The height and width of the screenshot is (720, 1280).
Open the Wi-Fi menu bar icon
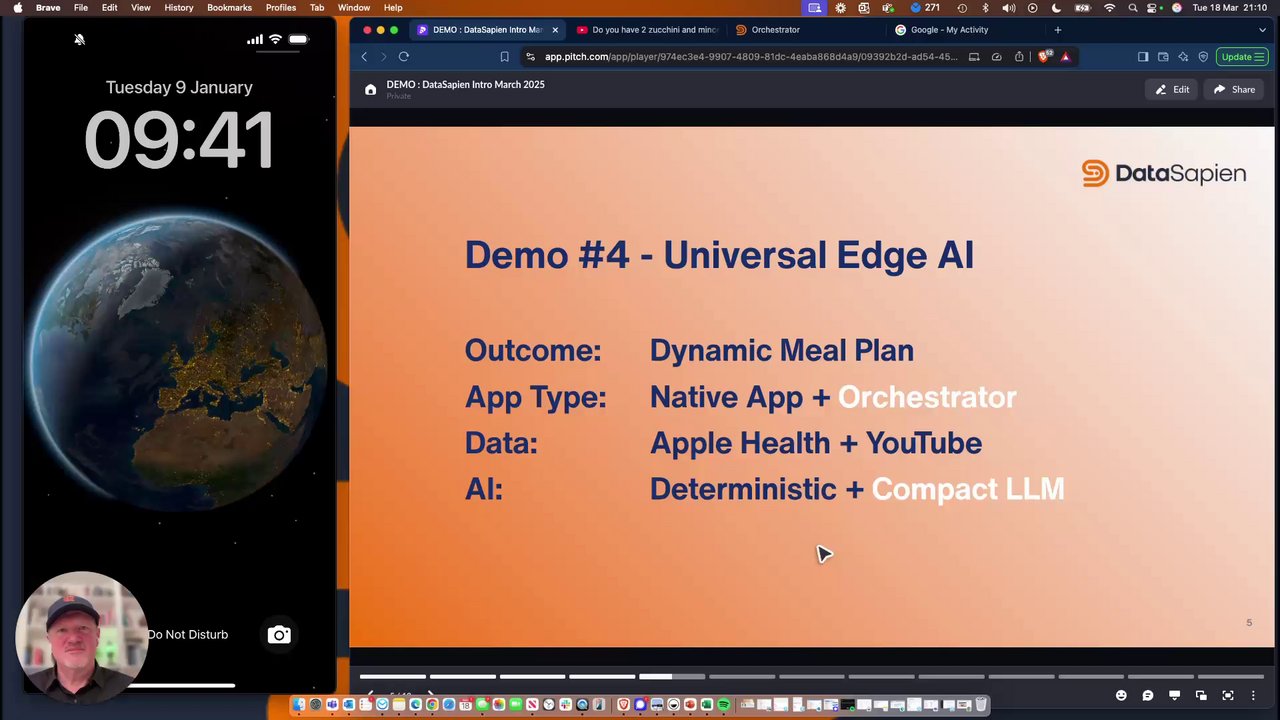(1109, 8)
